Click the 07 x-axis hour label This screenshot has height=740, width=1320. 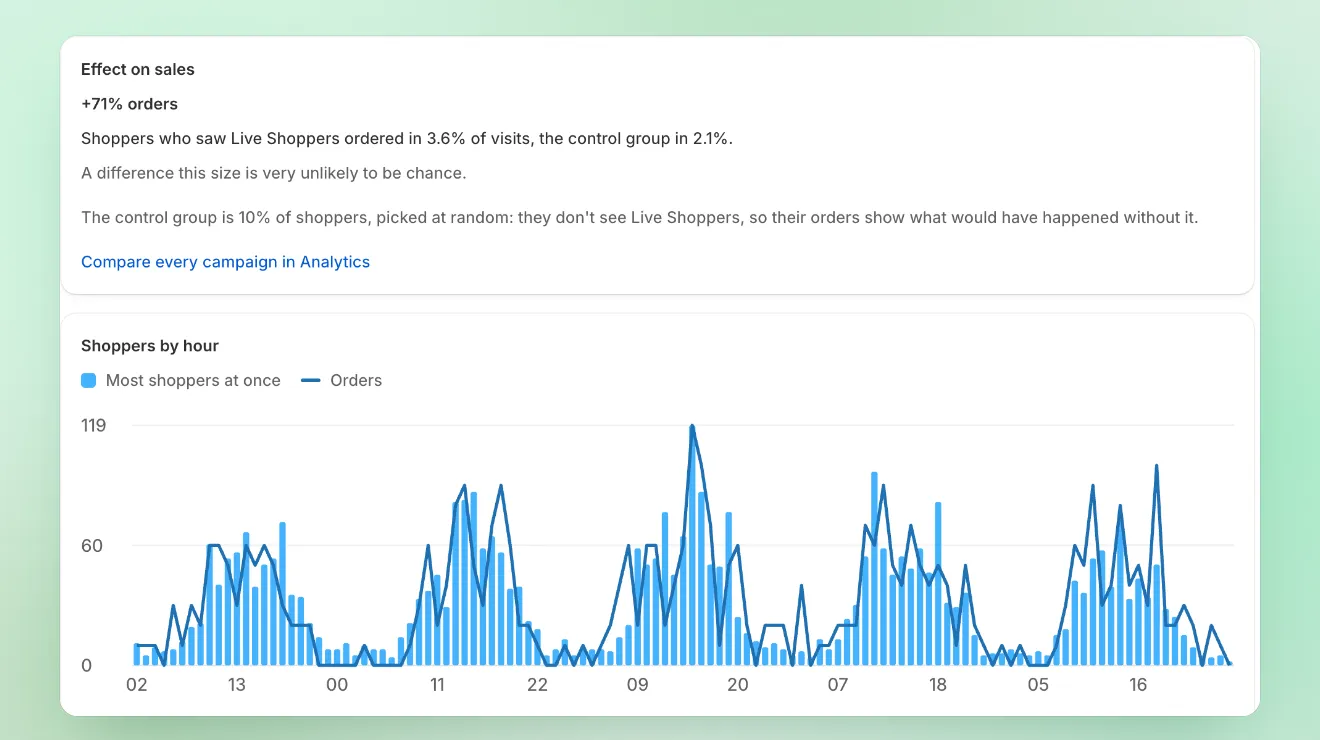(x=837, y=685)
